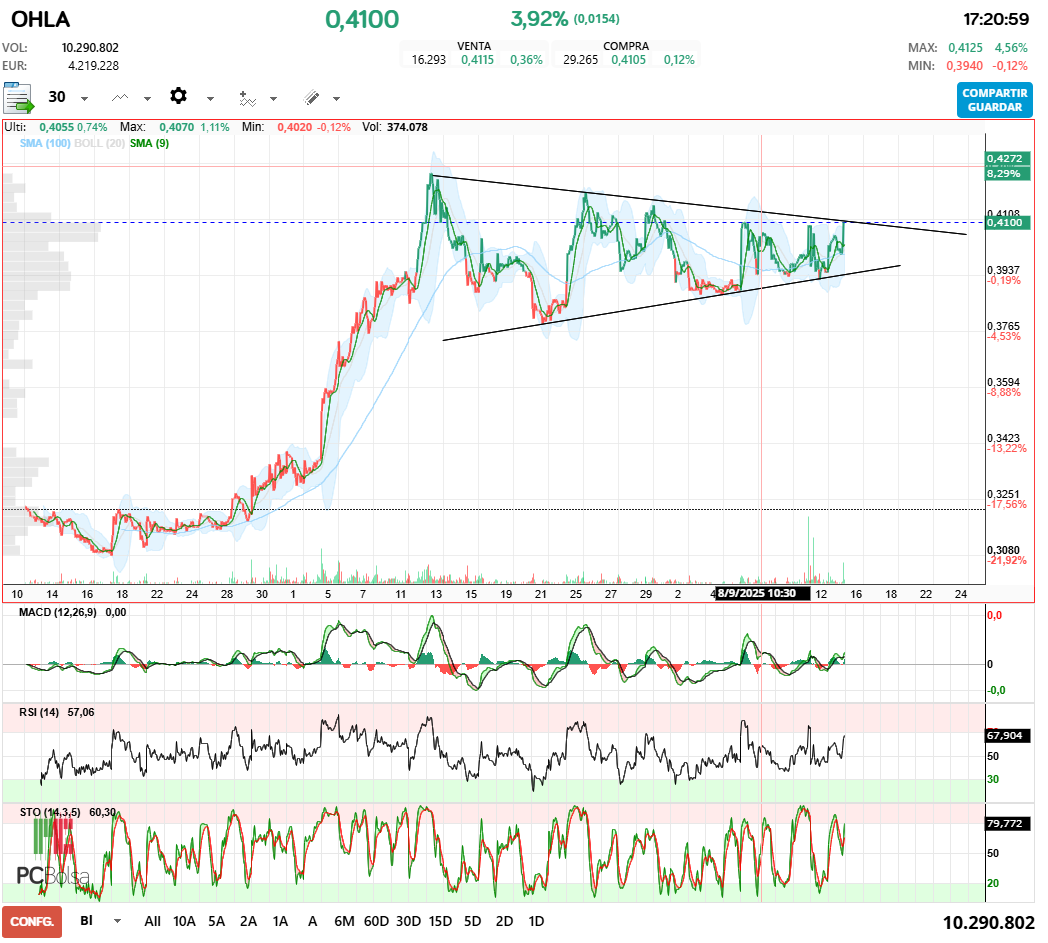Click the 8/9/2025 10:30 crosshair date label
Image resolution: width=1048 pixels, height=943 pixels.
(x=761, y=593)
